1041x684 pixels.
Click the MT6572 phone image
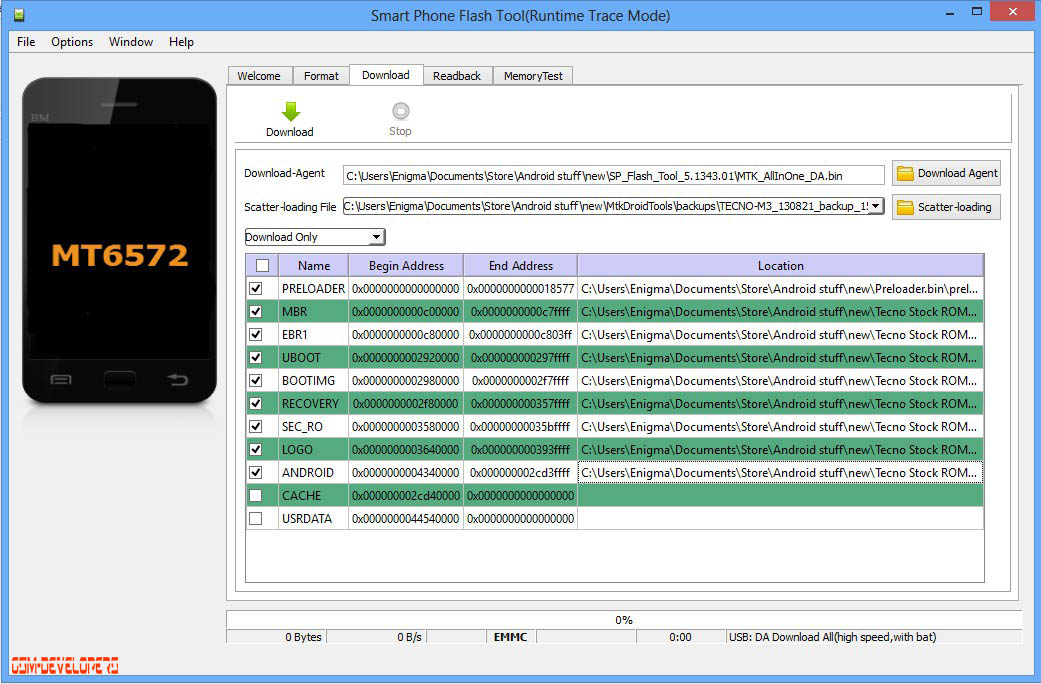coord(120,240)
